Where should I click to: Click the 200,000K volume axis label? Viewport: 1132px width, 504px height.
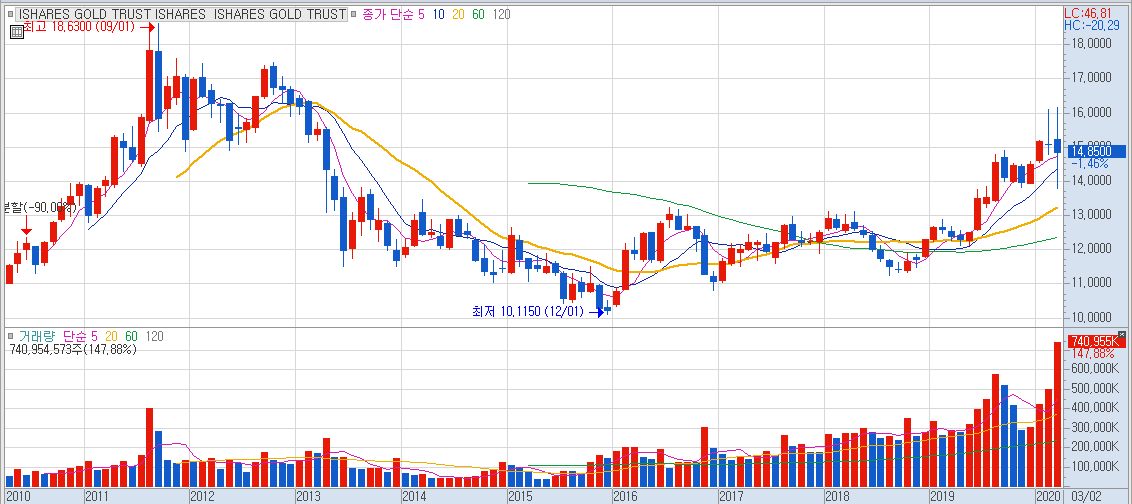click(x=1095, y=447)
